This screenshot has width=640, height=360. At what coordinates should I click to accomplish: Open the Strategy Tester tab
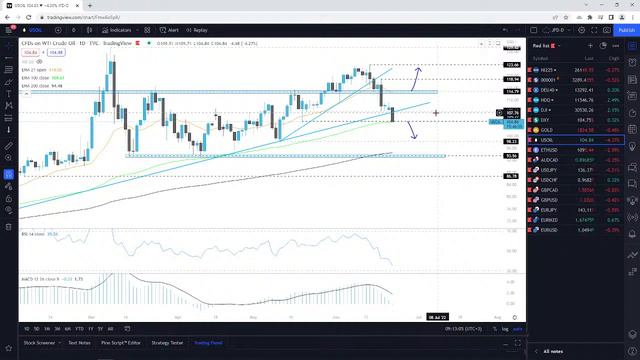(167, 343)
